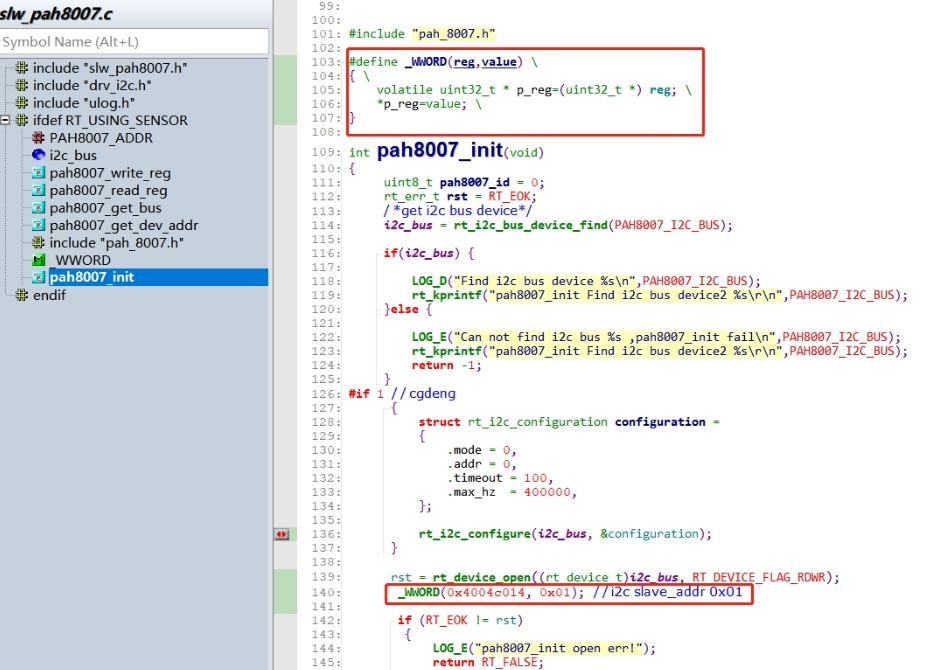Viewport: 925px width, 670px height.
Task: Click hash icon beside include "slw_pah8007.h"
Action: point(22,68)
